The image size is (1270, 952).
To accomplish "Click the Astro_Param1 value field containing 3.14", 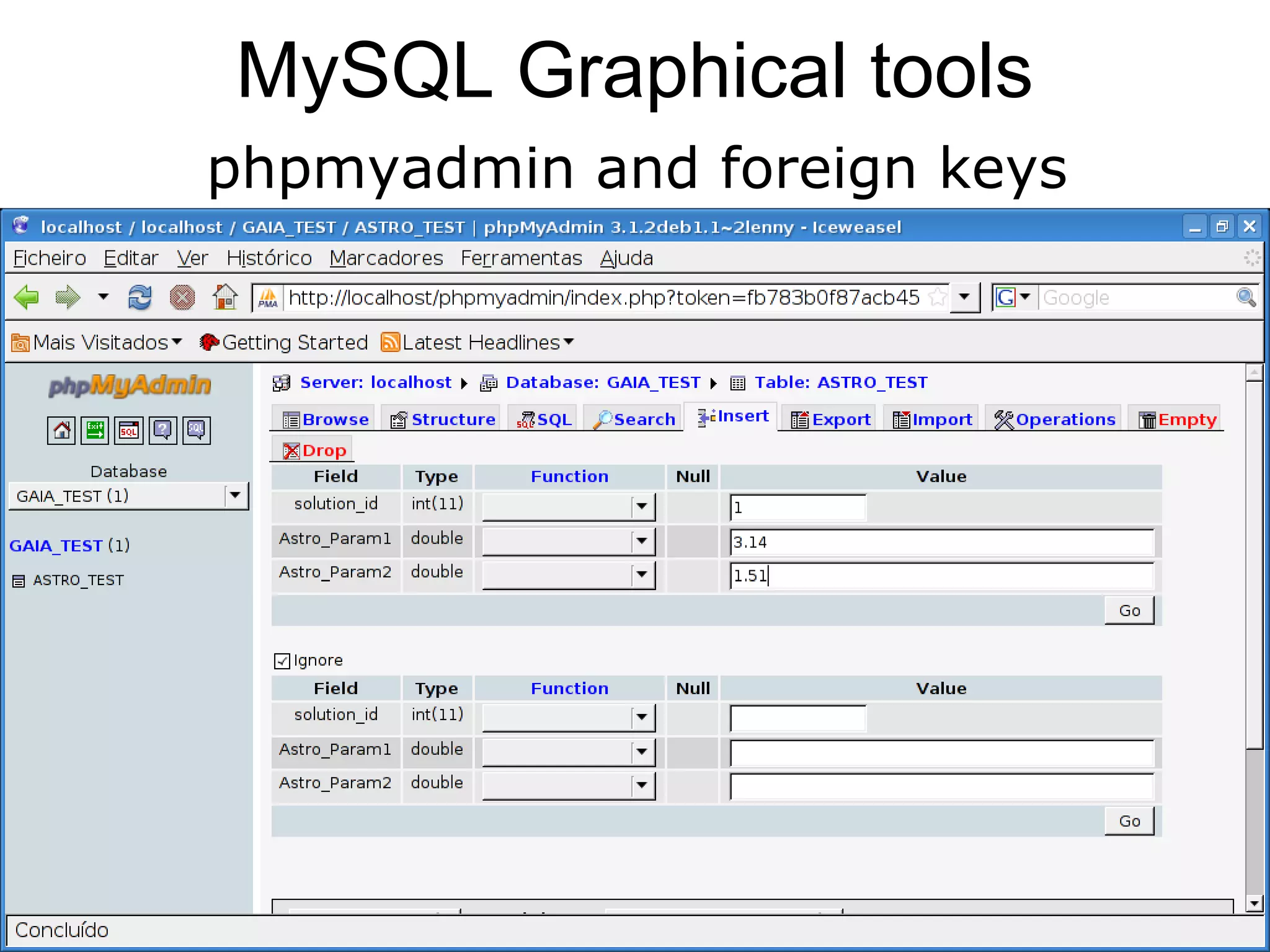I will (x=942, y=542).
